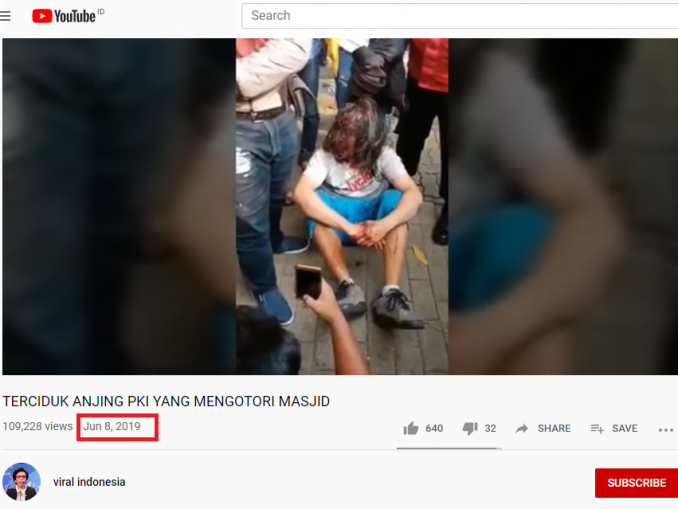
Task: Click the dislike count 32
Action: click(490, 428)
